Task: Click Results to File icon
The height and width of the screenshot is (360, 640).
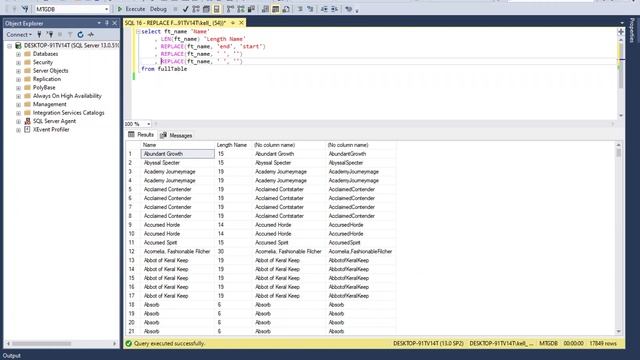Action: pyautogui.click(x=286, y=9)
